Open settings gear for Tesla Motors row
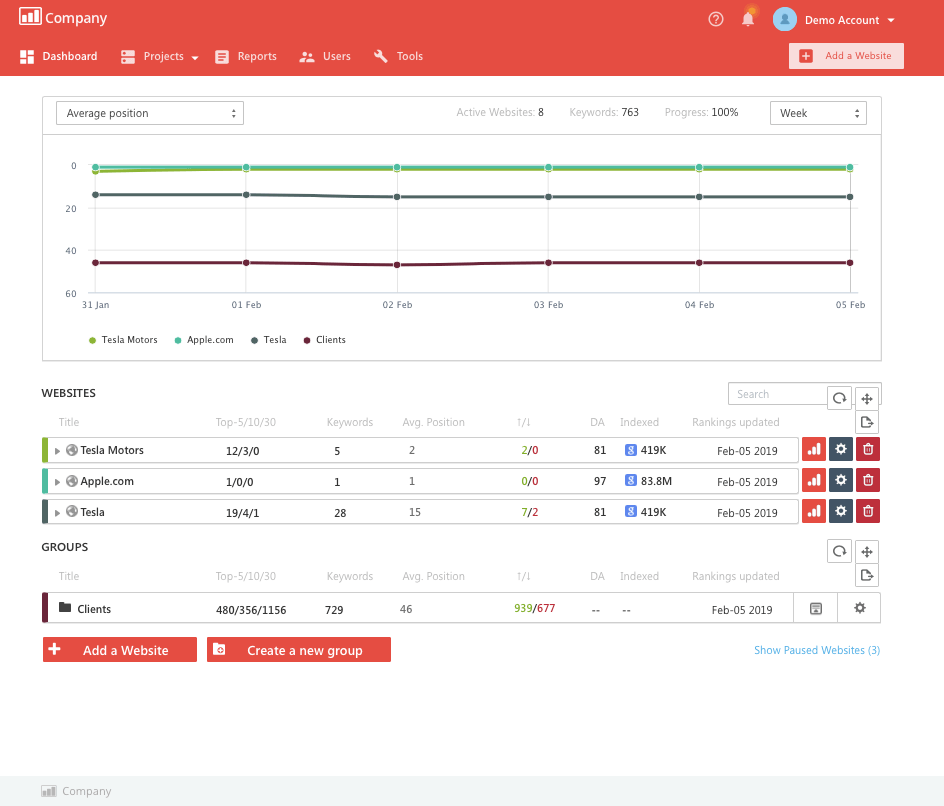 pos(840,450)
